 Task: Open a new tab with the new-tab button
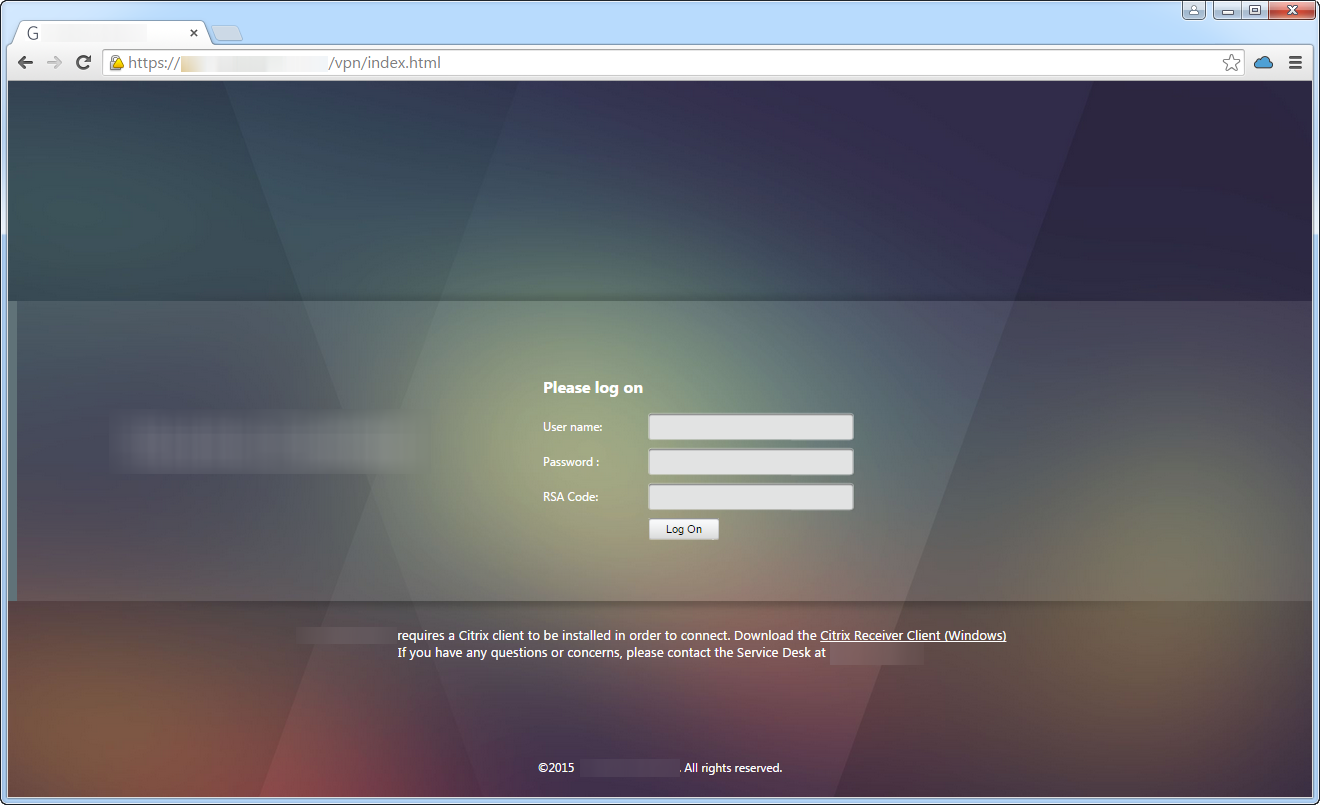[x=227, y=34]
